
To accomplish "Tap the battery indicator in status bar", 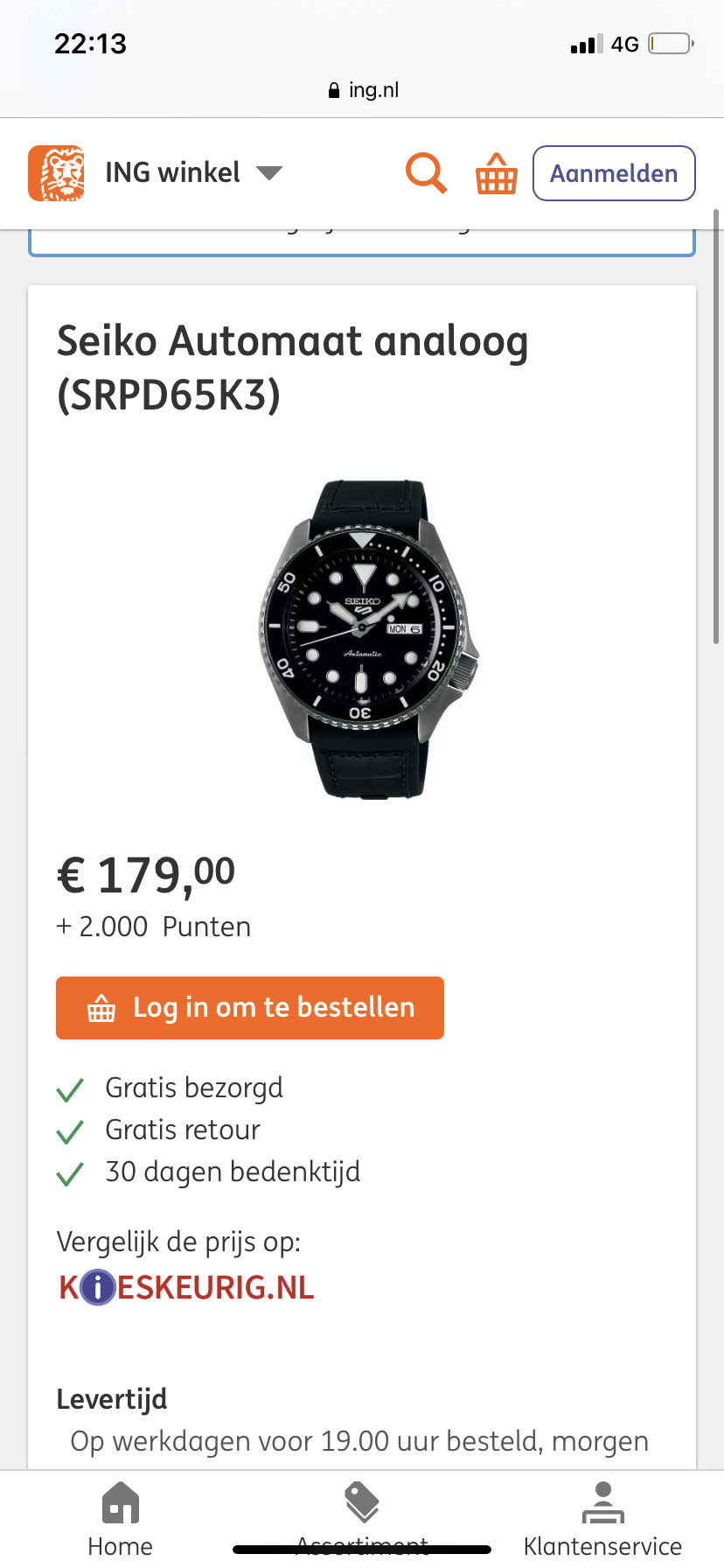I will coord(670,44).
